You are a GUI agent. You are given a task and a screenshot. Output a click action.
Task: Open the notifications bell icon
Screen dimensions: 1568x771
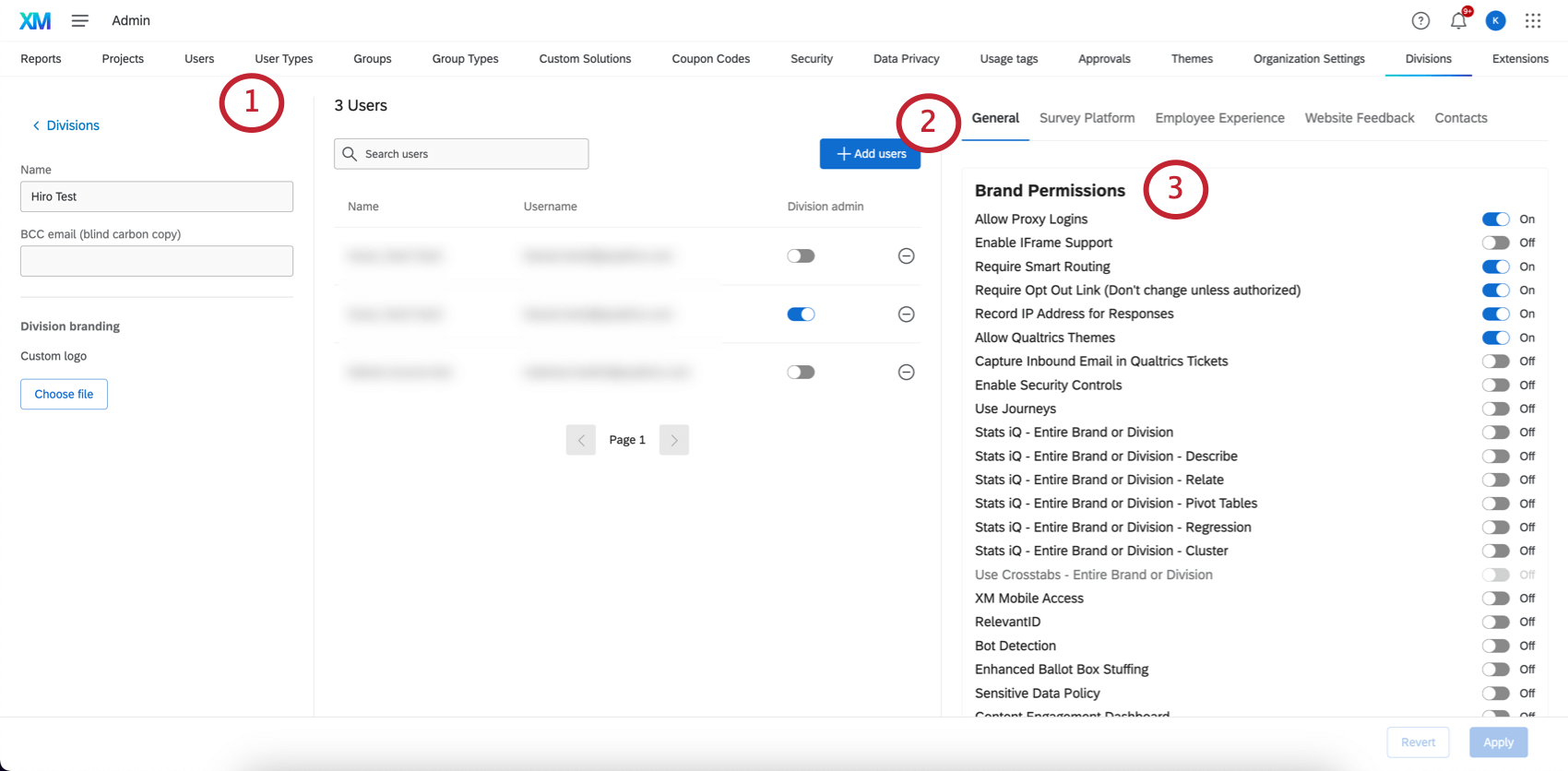click(x=1458, y=20)
